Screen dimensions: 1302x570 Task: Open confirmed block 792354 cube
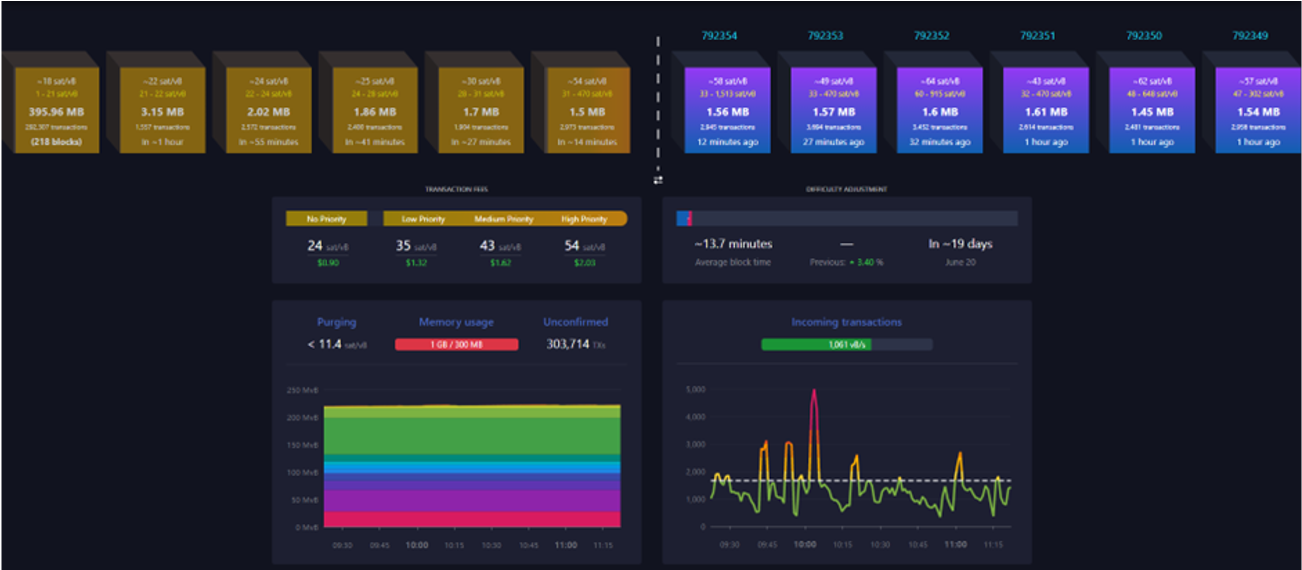pos(727,110)
